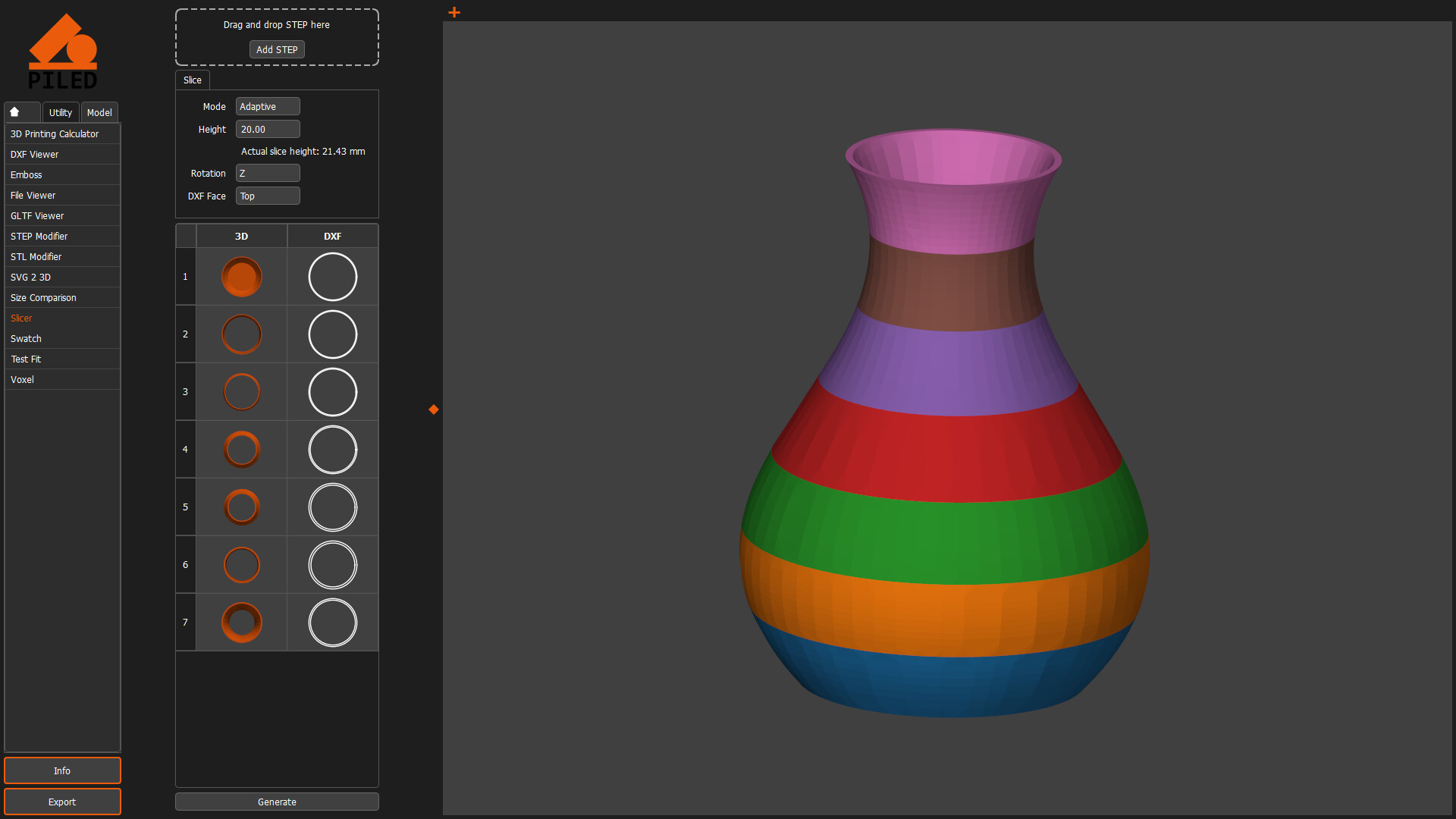The height and width of the screenshot is (819, 1456).
Task: Click the red band on the vase
Action: click(948, 455)
